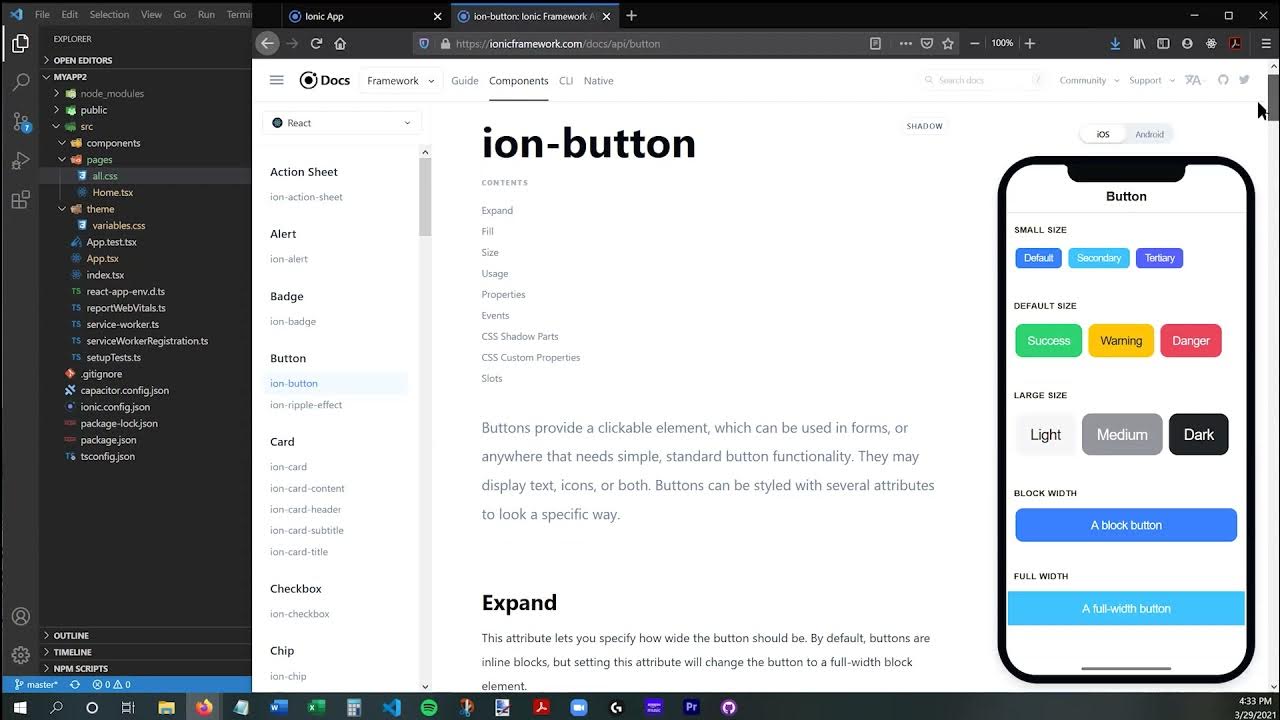Click the Warning button in preview

pos(1121,341)
